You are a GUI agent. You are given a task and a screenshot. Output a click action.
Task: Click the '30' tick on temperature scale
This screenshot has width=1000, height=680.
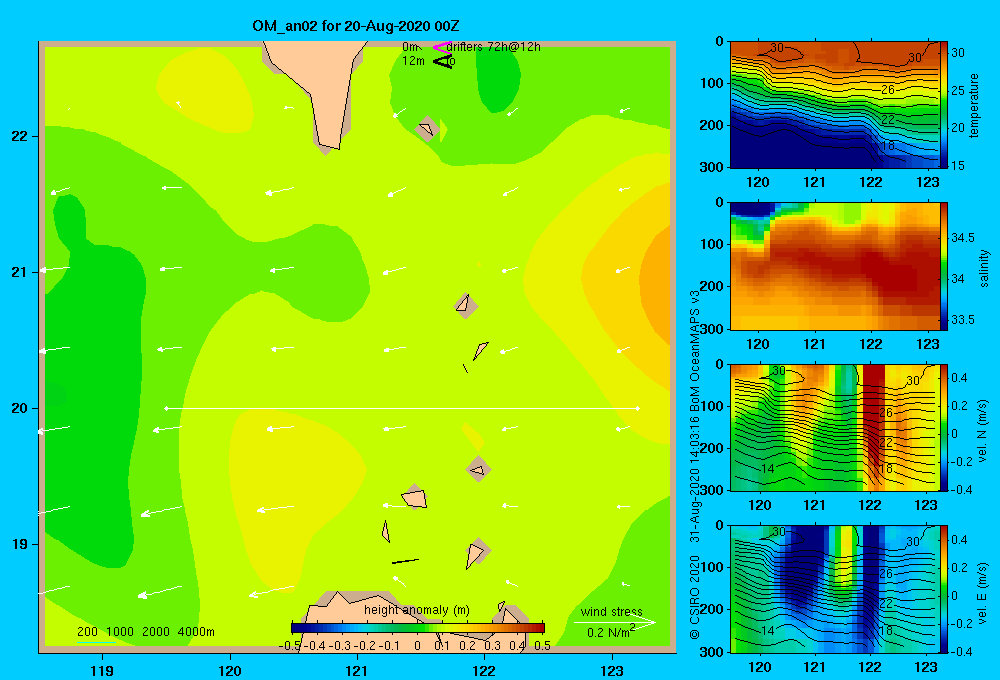coord(958,53)
